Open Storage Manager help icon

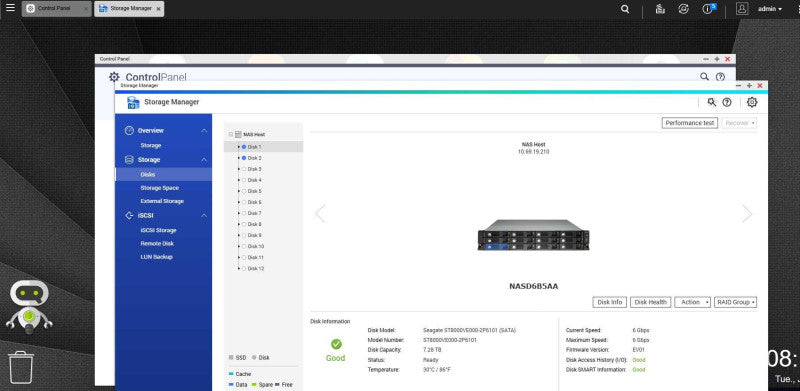727,102
